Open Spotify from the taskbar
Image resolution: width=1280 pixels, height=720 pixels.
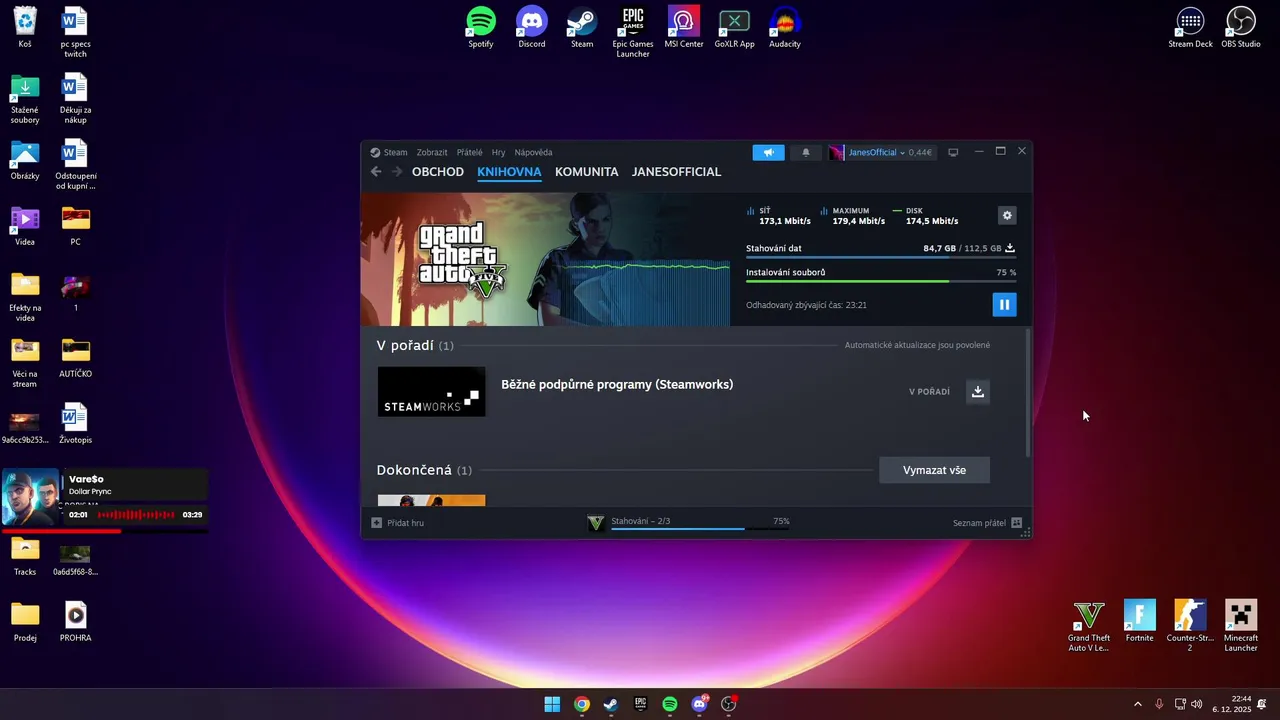click(670, 704)
